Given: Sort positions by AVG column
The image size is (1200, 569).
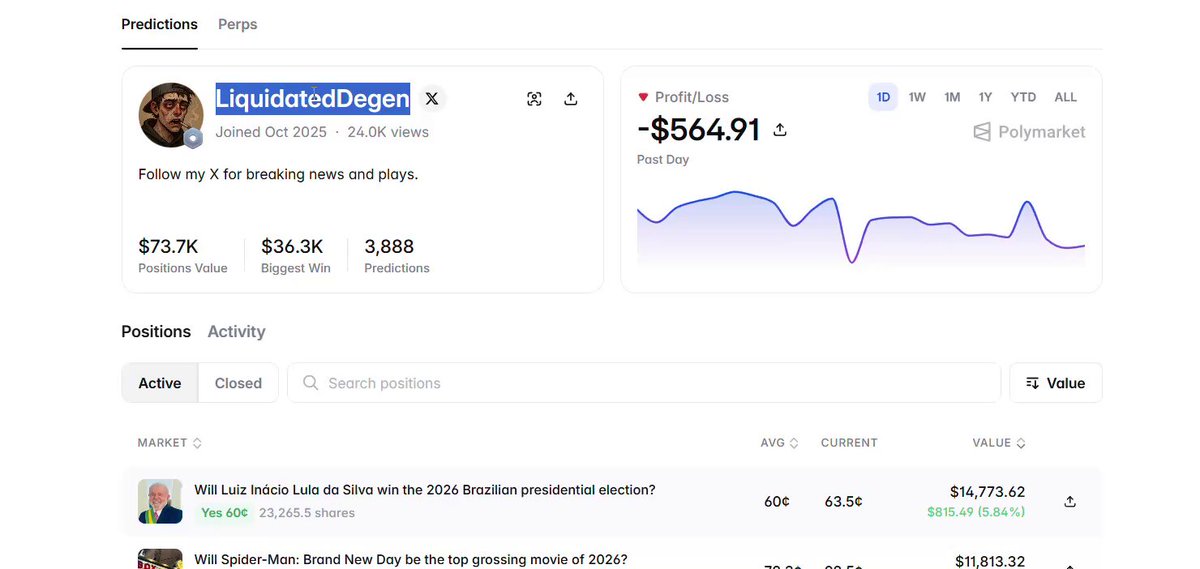Looking at the screenshot, I should [779, 443].
